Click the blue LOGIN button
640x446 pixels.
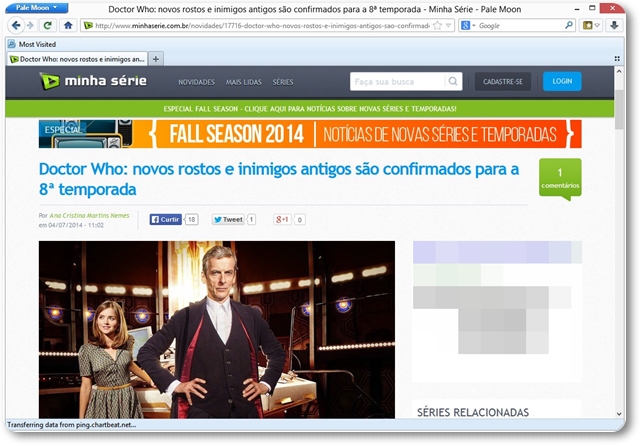(562, 81)
